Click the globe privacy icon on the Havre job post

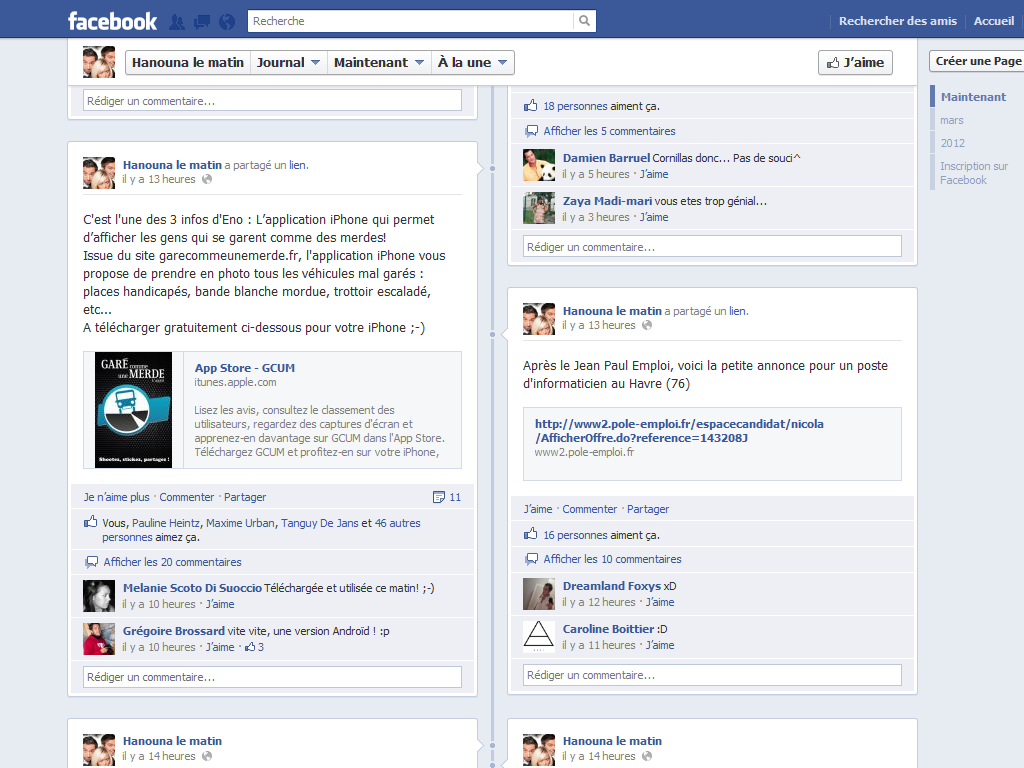click(647, 325)
